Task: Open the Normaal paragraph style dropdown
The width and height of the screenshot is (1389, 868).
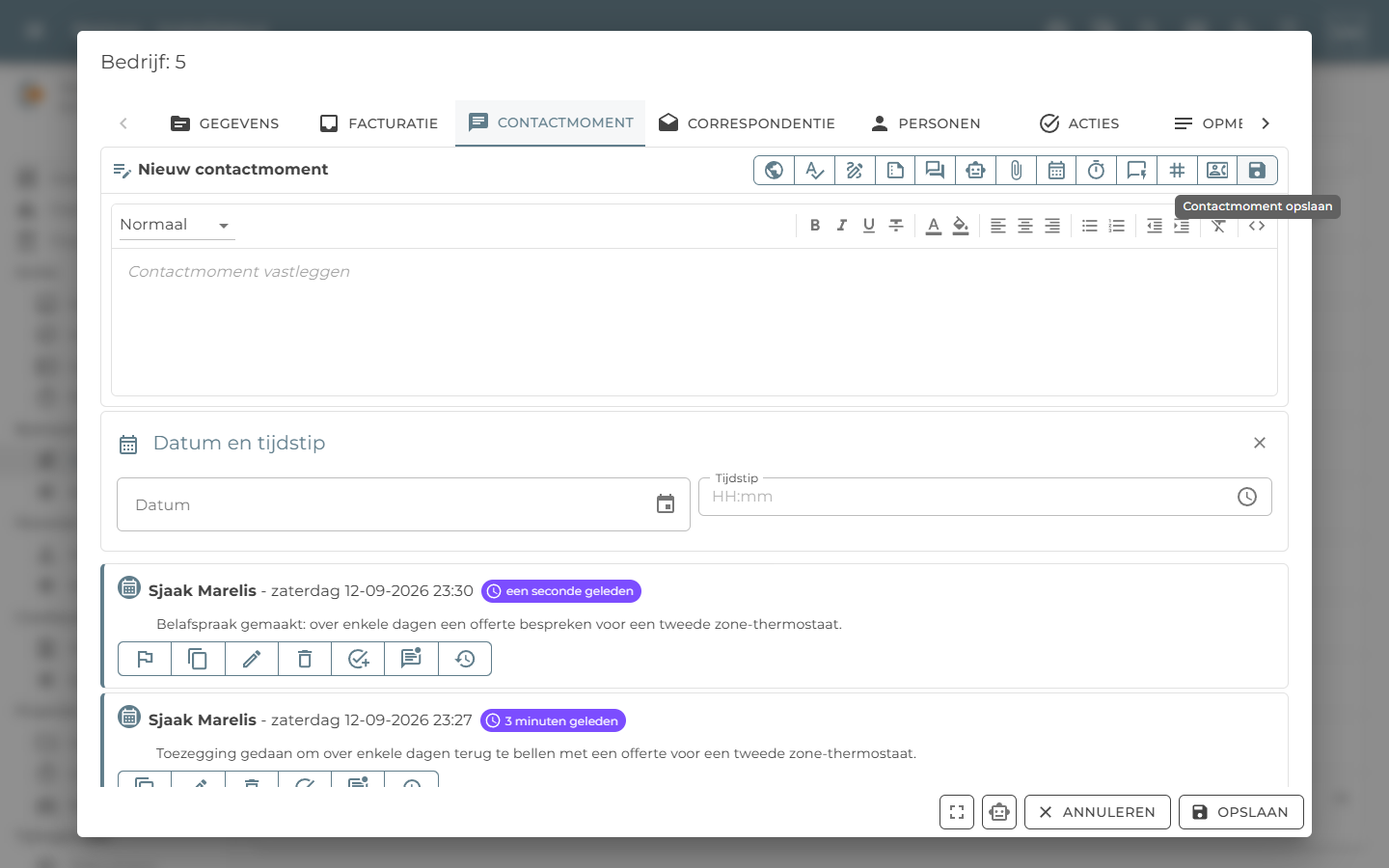Action: [x=176, y=225]
